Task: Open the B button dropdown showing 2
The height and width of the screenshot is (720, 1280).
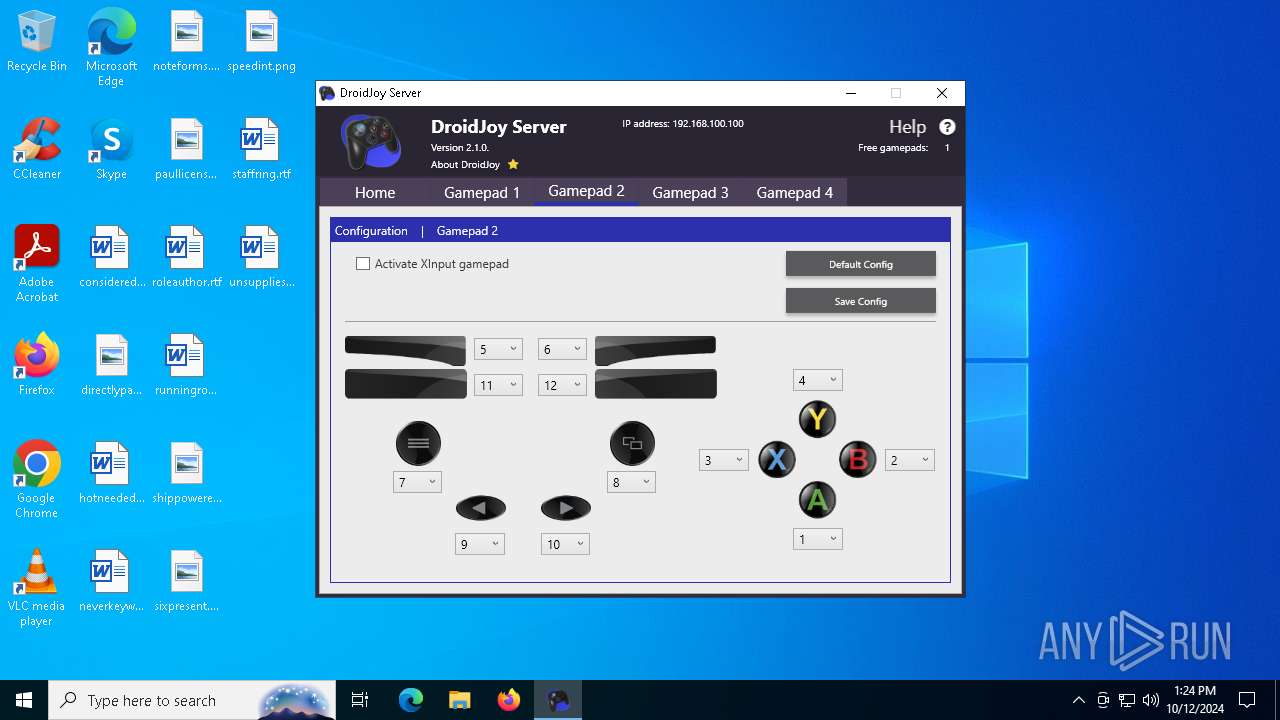Action: click(910, 460)
